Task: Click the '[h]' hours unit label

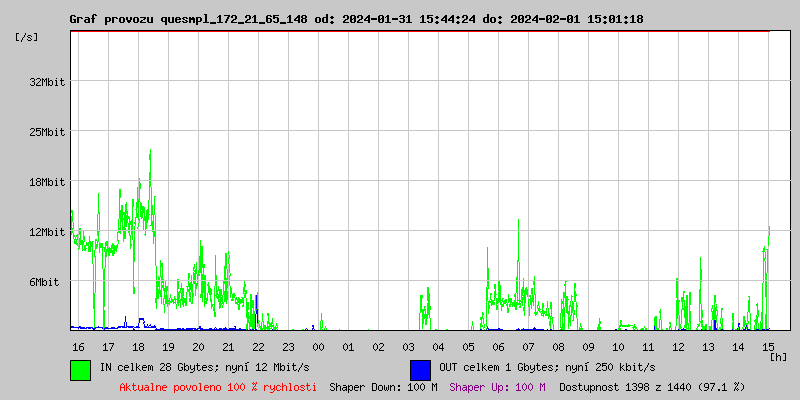Action: pyautogui.click(x=778, y=356)
